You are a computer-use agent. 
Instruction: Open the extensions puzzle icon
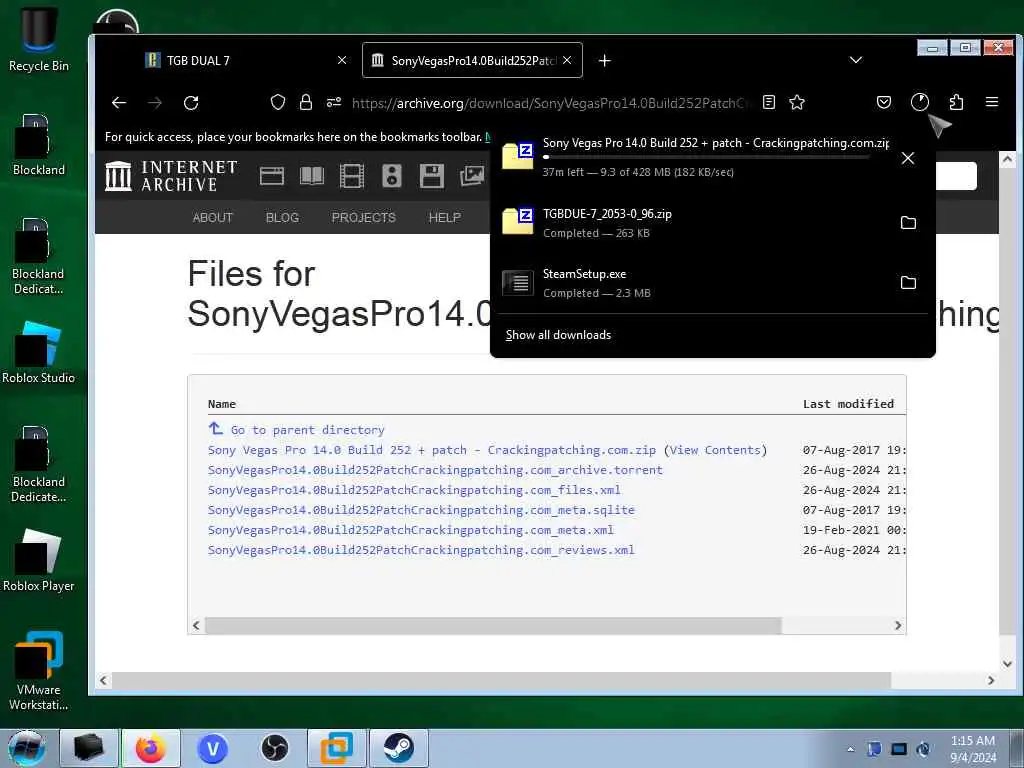pos(956,103)
